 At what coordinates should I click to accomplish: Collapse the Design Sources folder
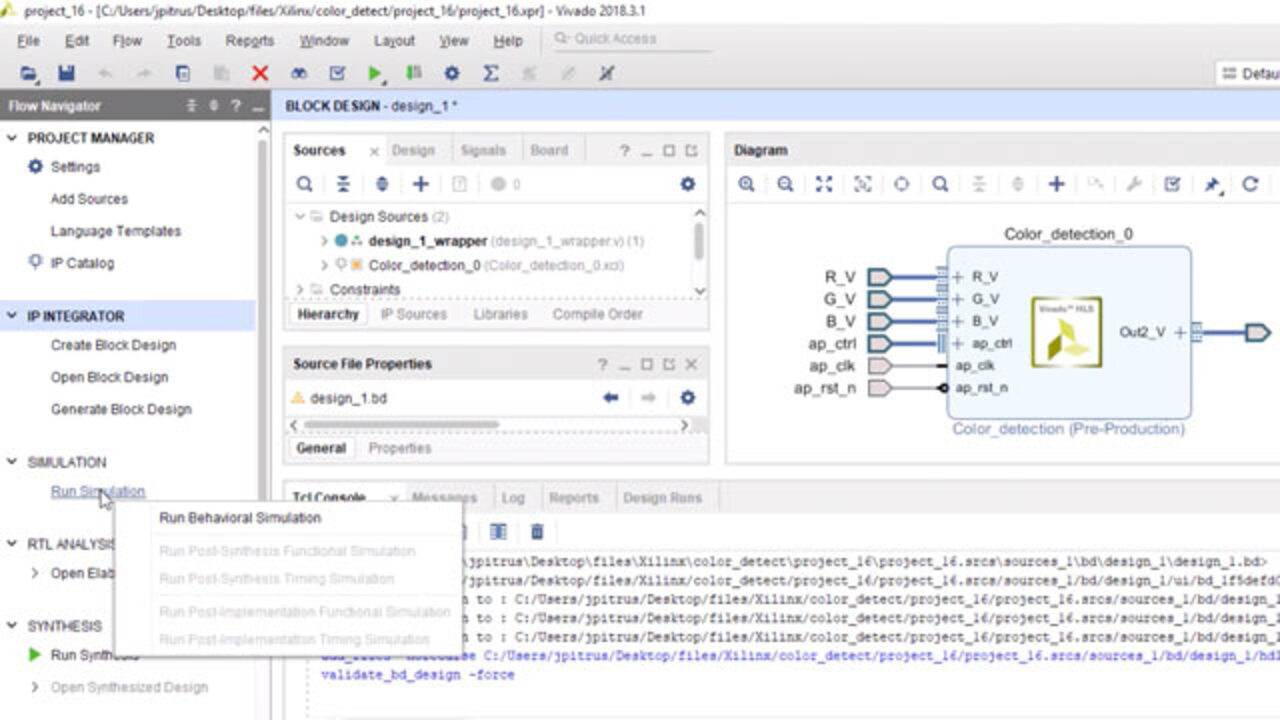point(299,217)
